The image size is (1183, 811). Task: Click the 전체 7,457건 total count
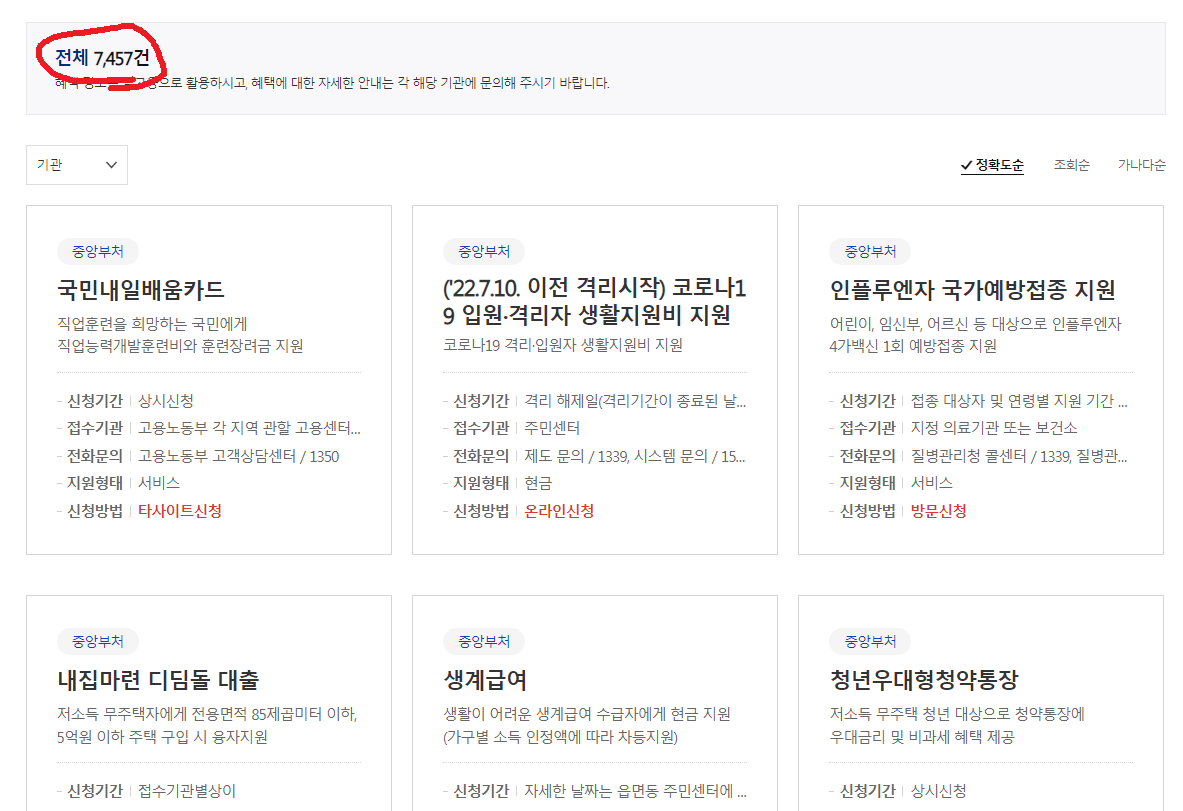[x=103, y=57]
